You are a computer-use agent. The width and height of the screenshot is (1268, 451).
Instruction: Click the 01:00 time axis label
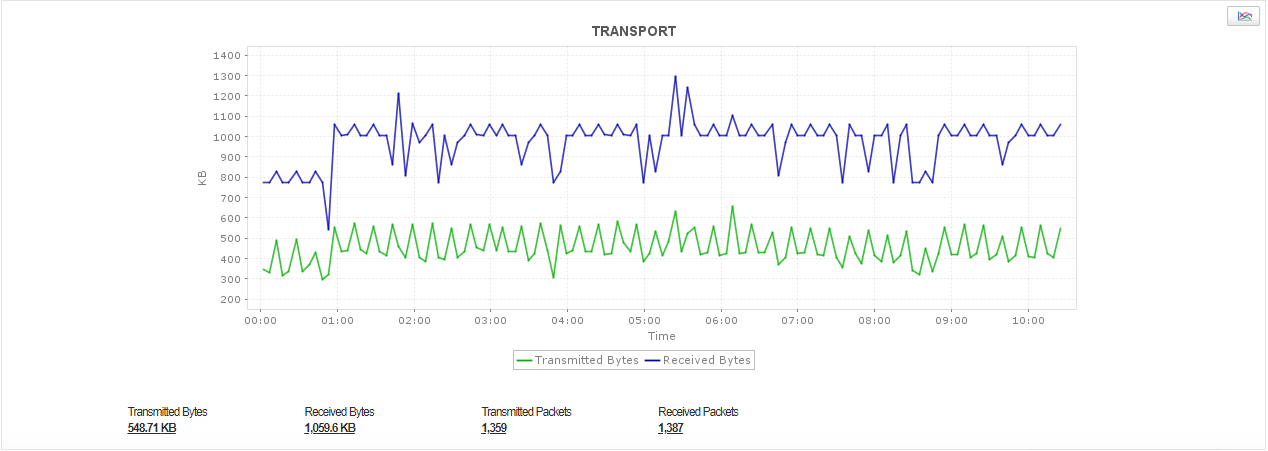[337, 321]
